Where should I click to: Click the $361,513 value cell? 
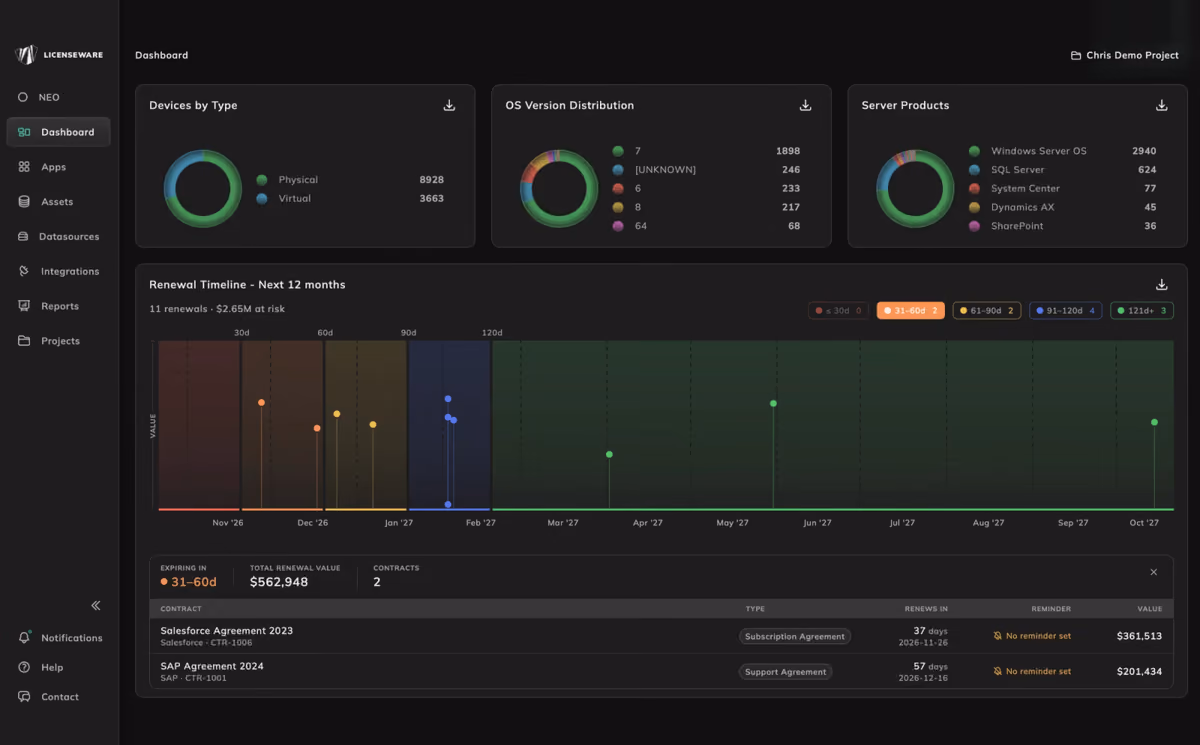(1139, 636)
